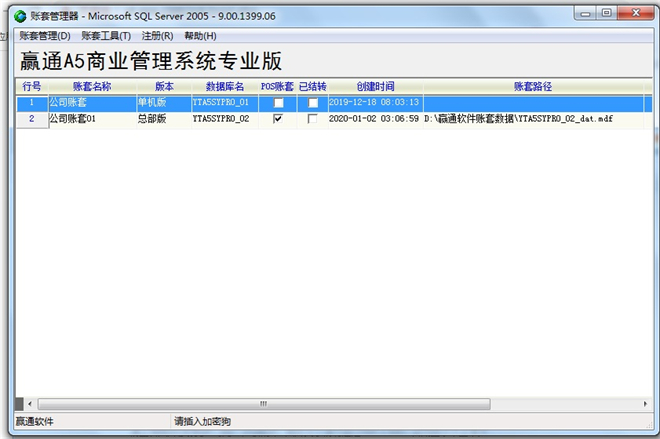Click the horizontal scrollbar left arrow
The height and width of the screenshot is (439, 660).
coord(30,404)
